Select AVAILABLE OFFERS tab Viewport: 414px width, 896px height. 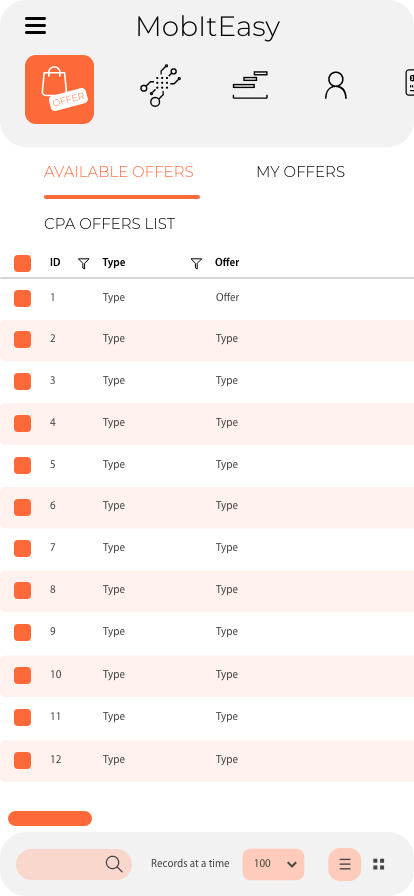click(119, 171)
